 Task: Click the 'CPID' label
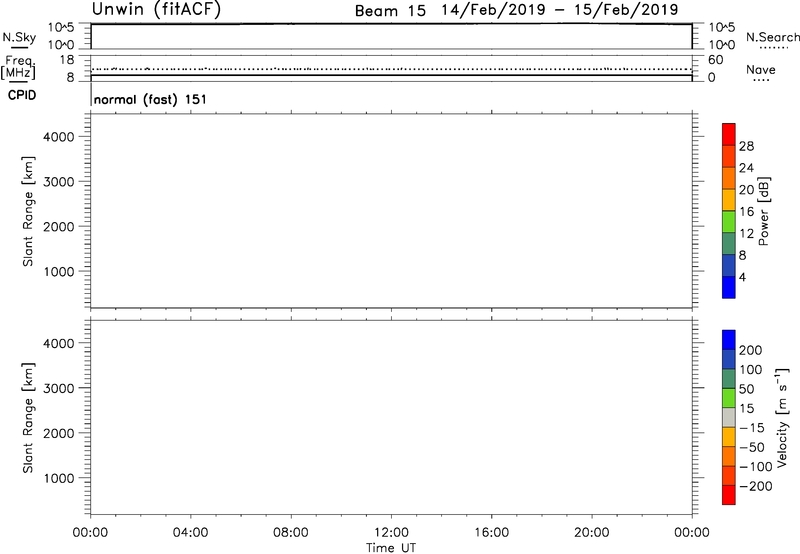[x=22, y=95]
